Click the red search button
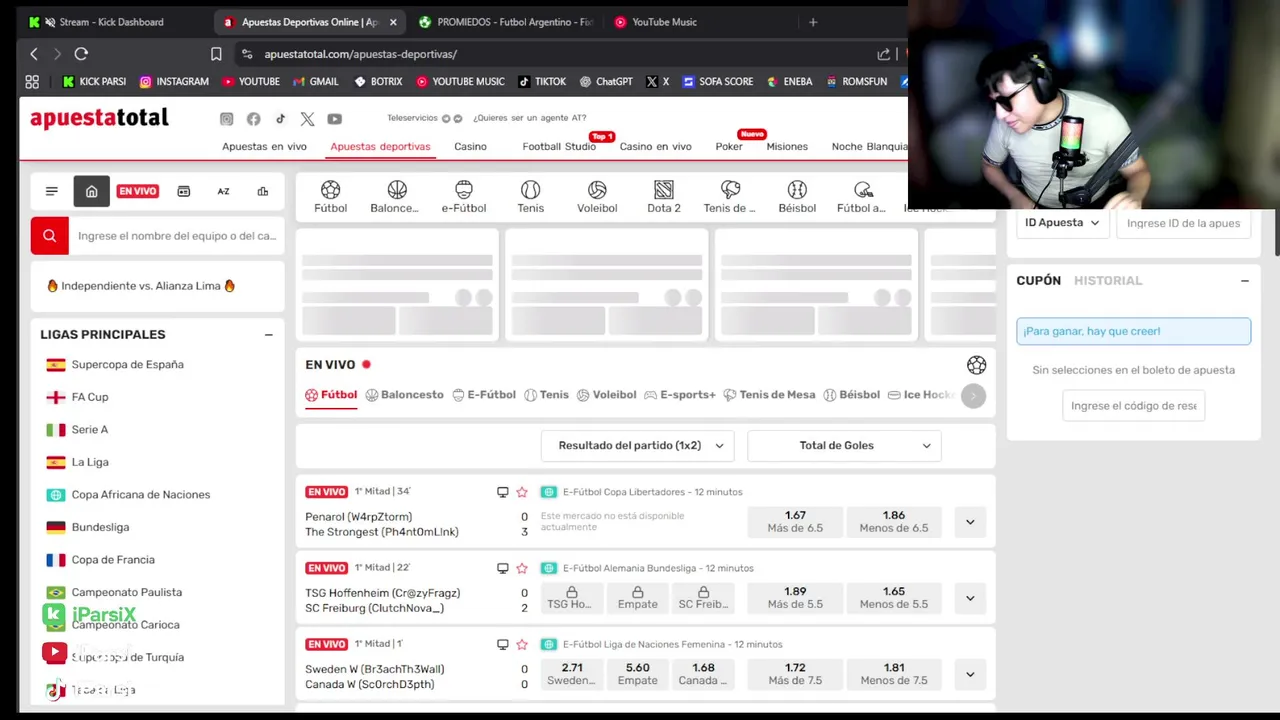The image size is (1280, 720). coord(50,236)
